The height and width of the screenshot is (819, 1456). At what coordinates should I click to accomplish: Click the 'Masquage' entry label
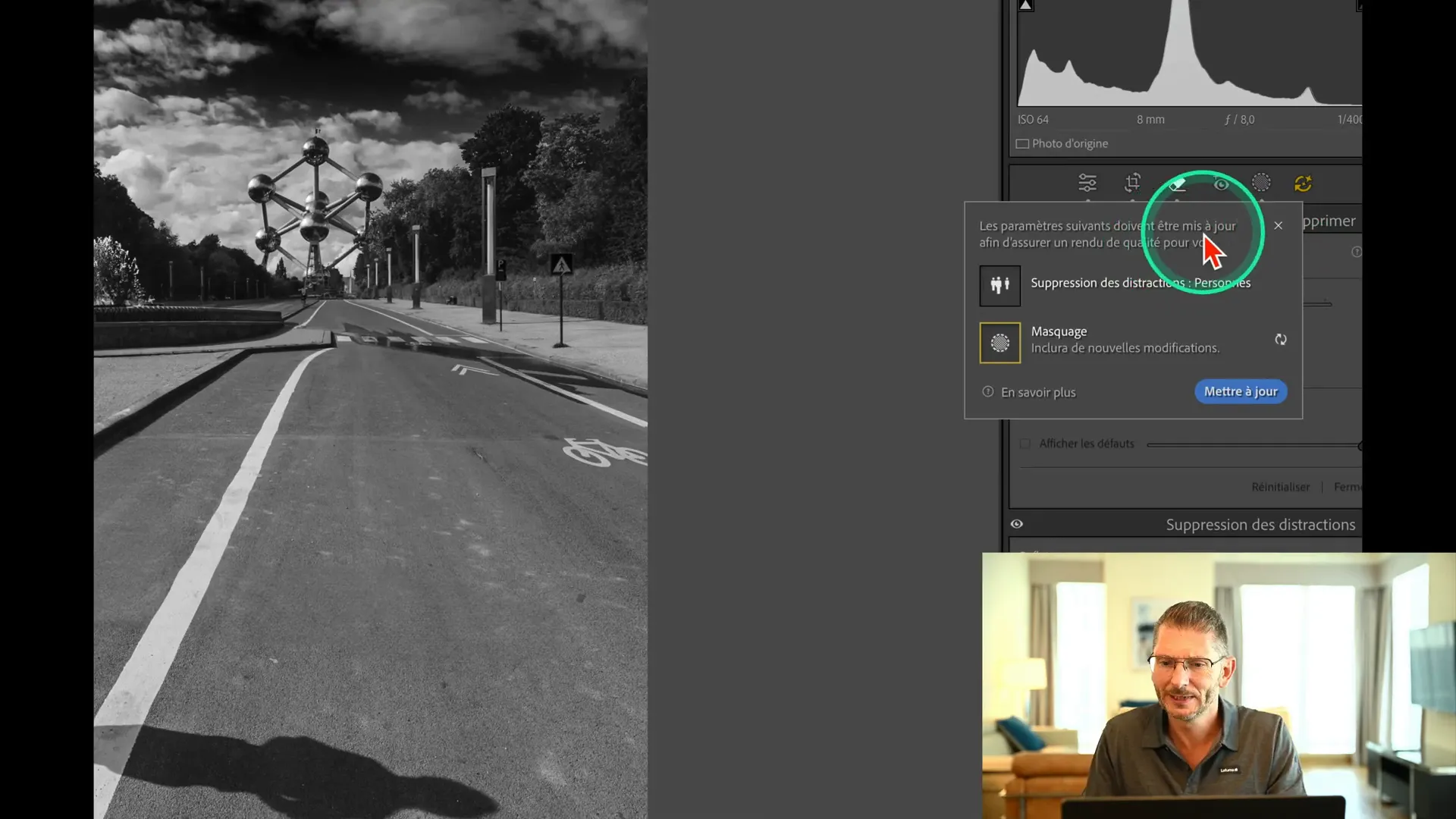pos(1059,331)
